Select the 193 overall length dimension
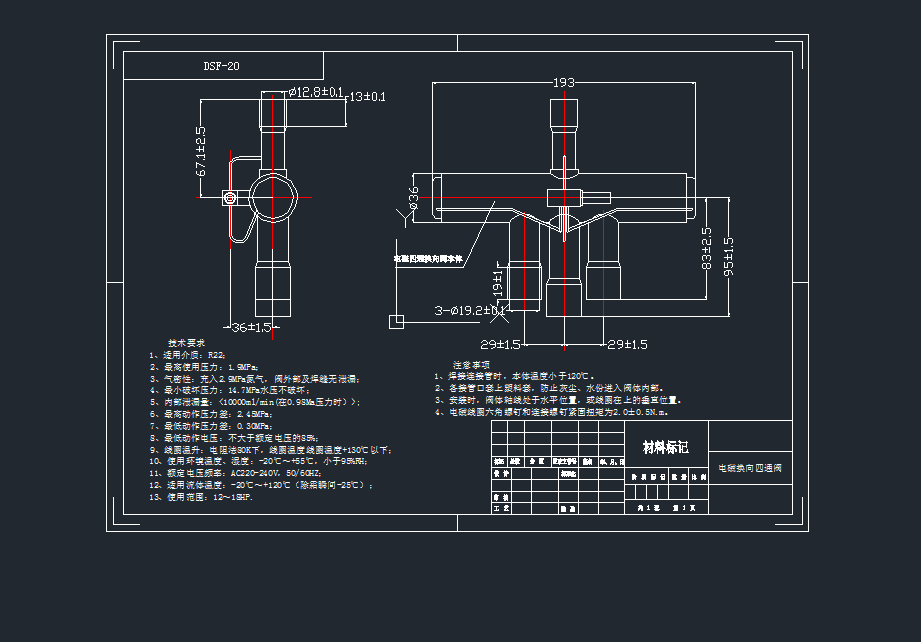This screenshot has width=921, height=642. pos(564,83)
